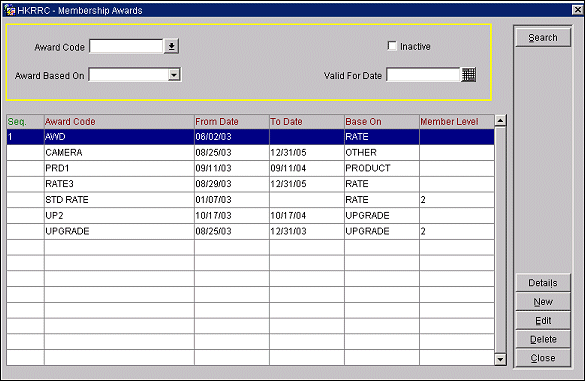The image size is (585, 381).
Task: Click the Delete button
Action: (x=543, y=339)
